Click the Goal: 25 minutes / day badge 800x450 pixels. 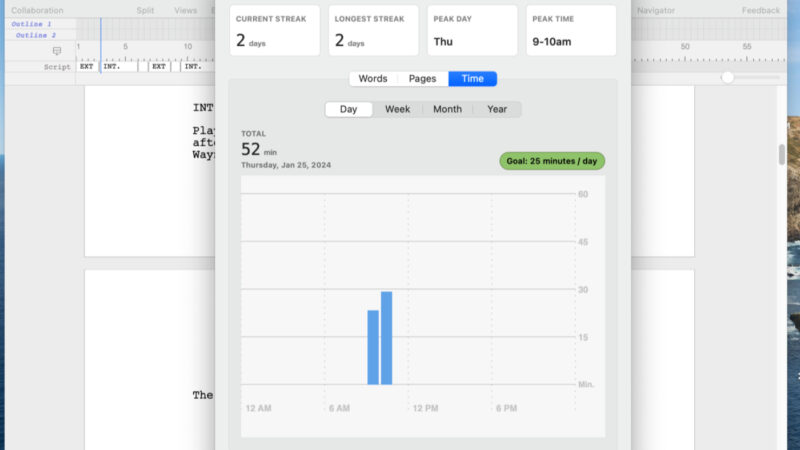552,160
